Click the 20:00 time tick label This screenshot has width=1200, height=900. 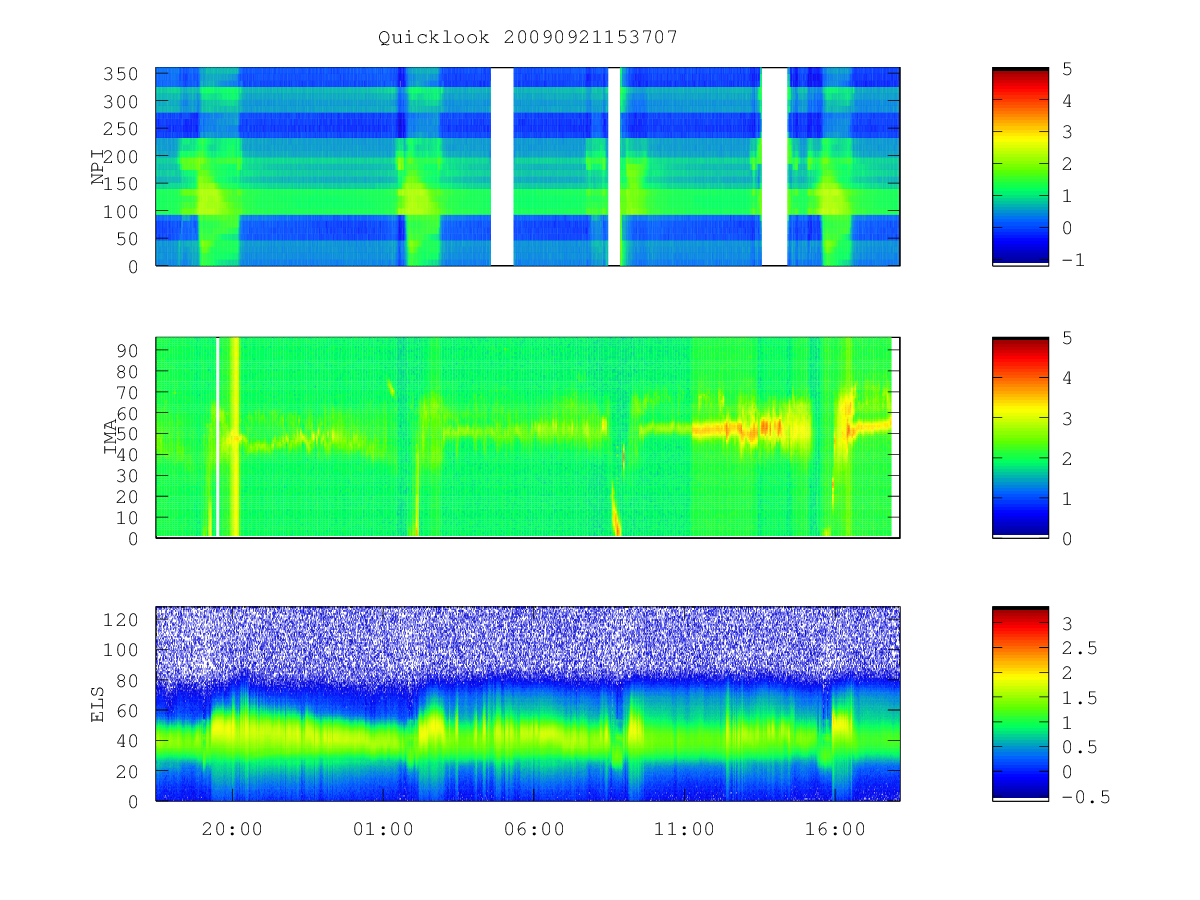coord(232,829)
